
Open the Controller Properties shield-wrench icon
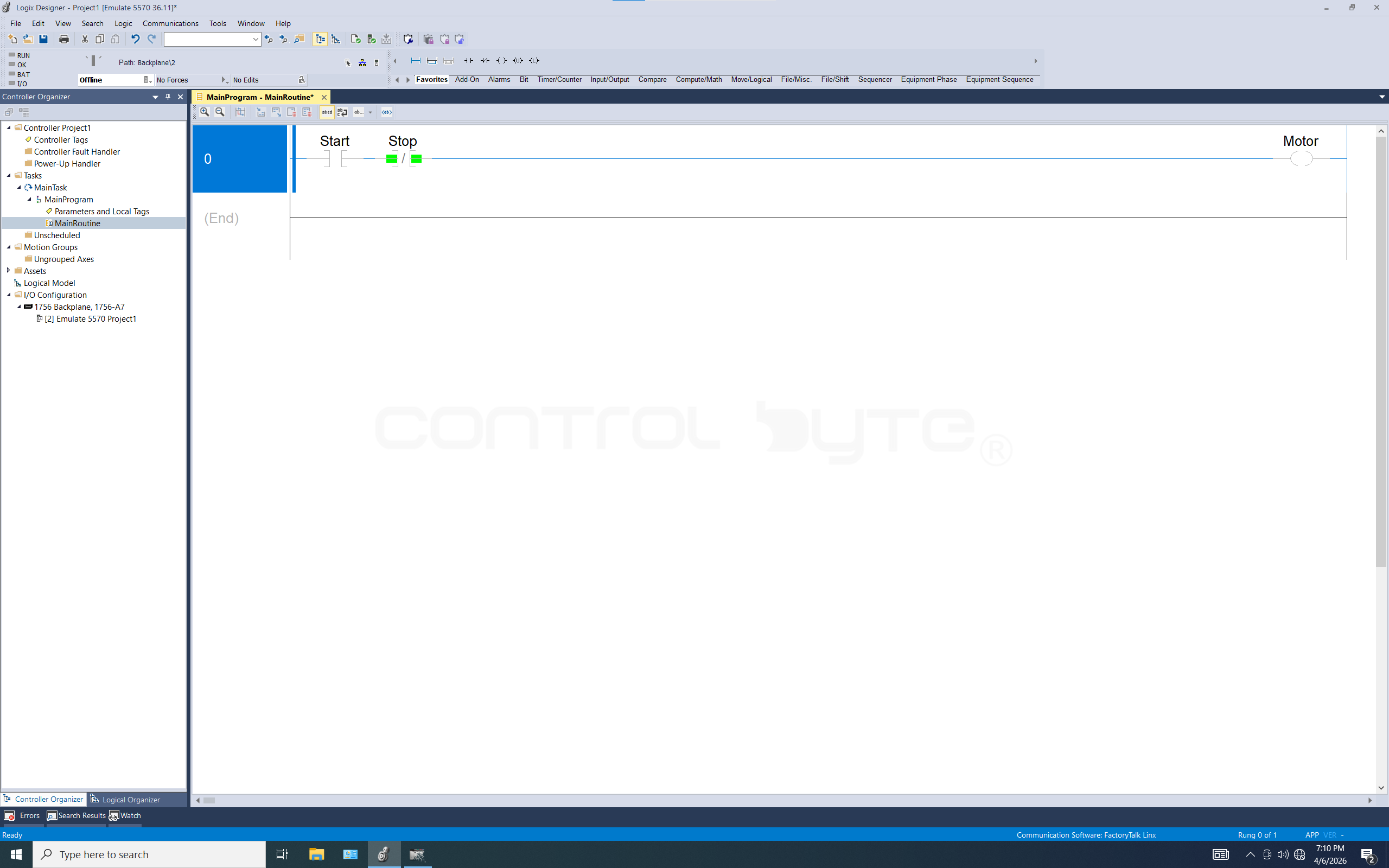[x=408, y=39]
